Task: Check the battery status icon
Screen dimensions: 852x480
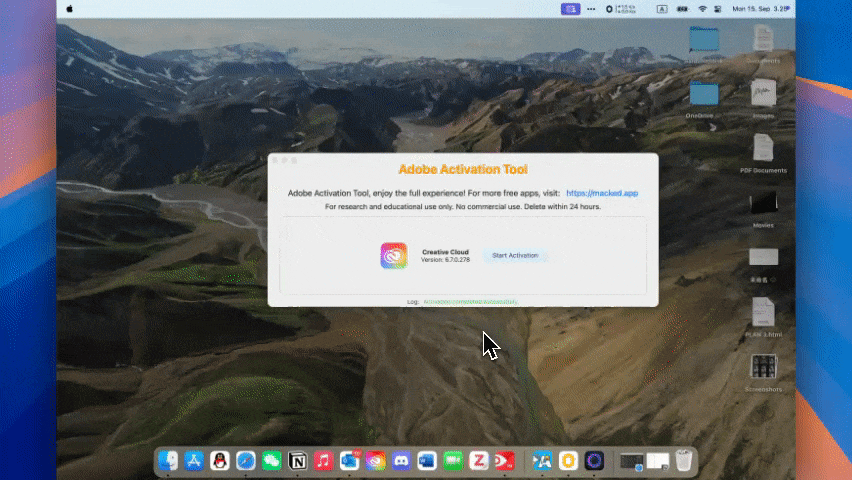Action: pos(682,9)
